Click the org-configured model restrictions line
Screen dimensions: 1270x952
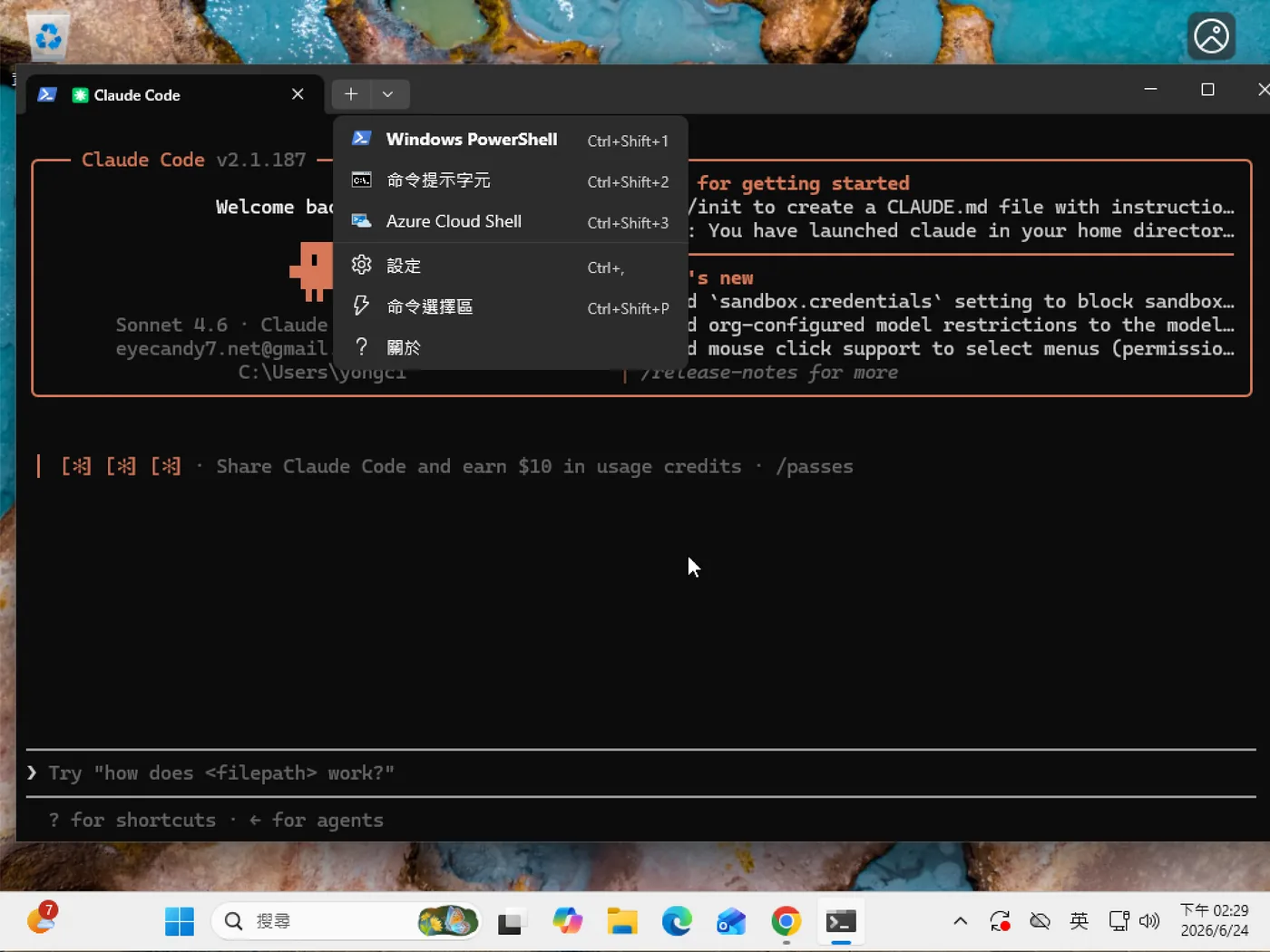click(961, 325)
